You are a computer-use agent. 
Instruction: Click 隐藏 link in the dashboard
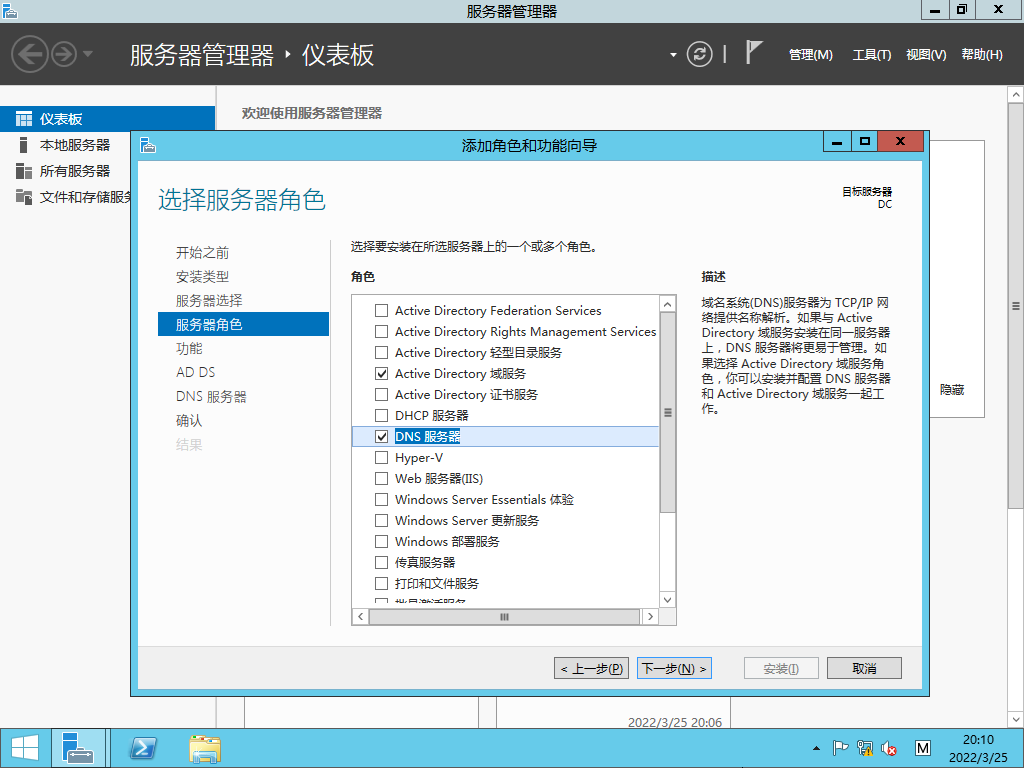click(952, 390)
